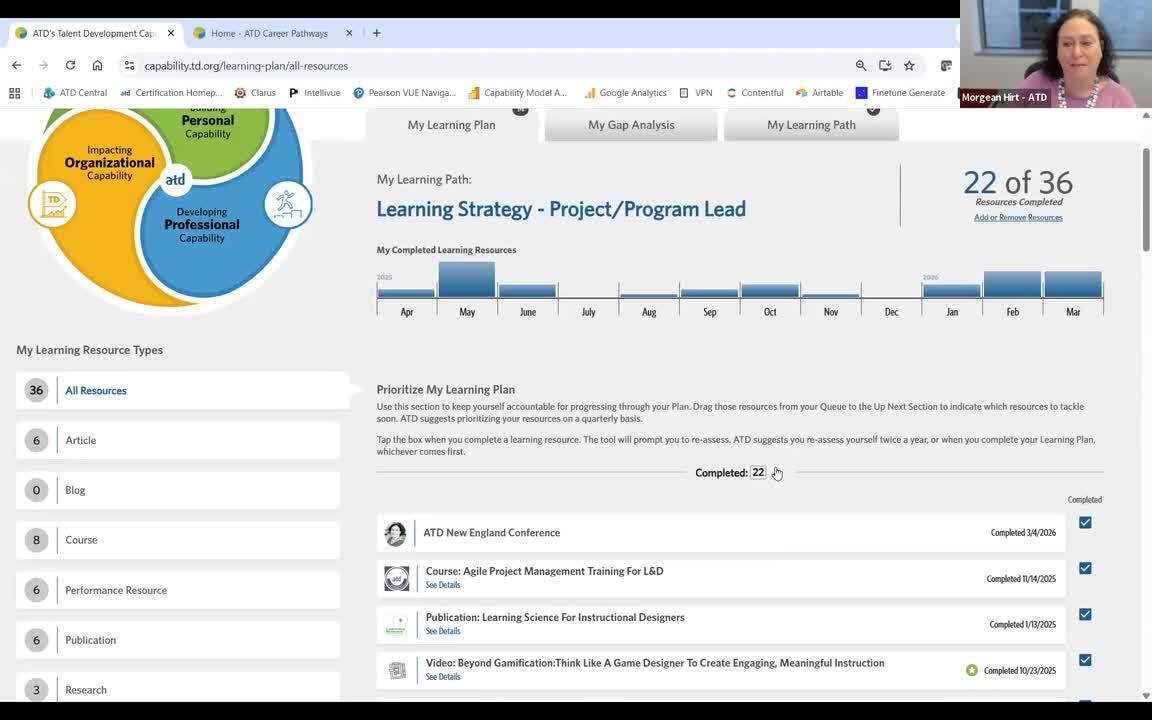Screen dimensions: 1152x720
Task: Click the browser home icon
Action: click(97, 65)
